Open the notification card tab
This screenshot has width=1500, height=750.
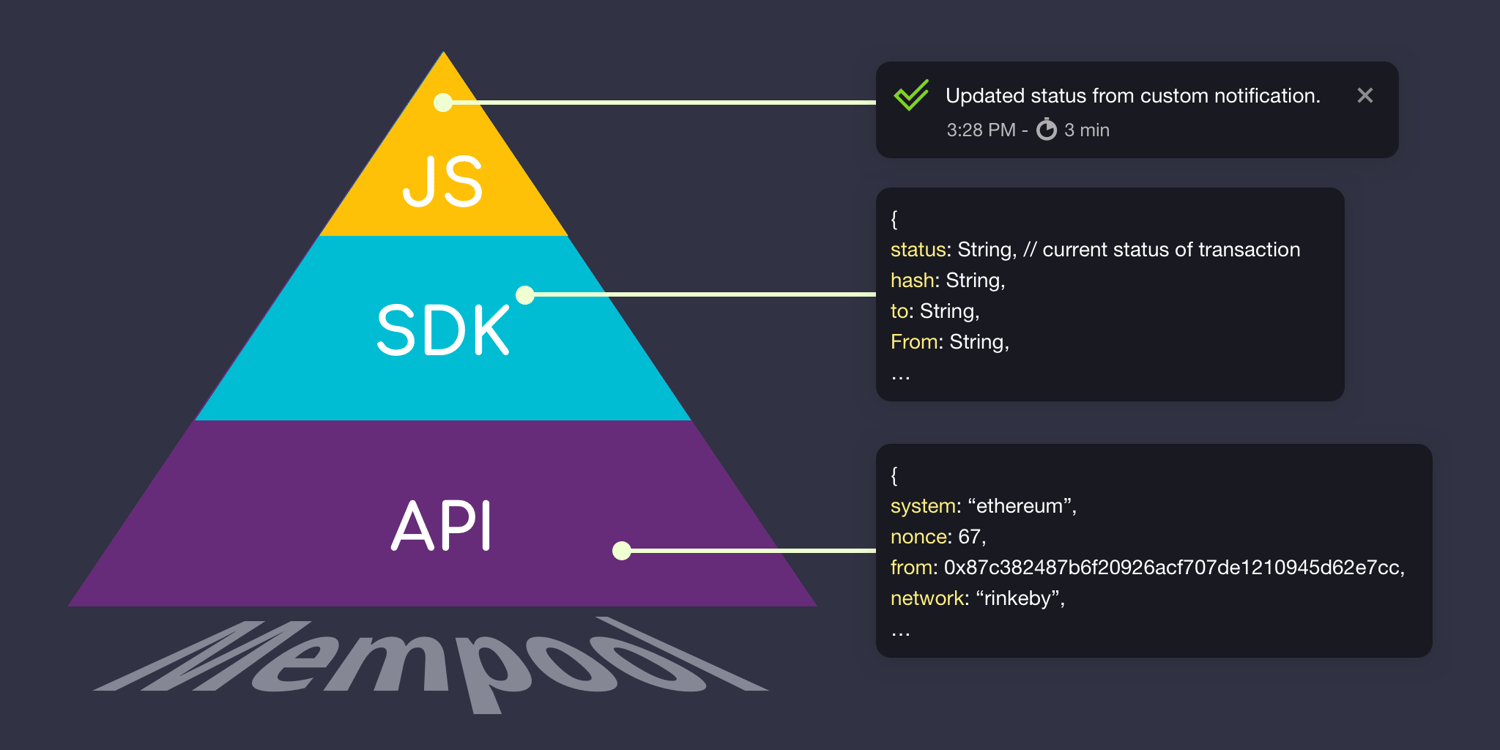tap(1137, 110)
